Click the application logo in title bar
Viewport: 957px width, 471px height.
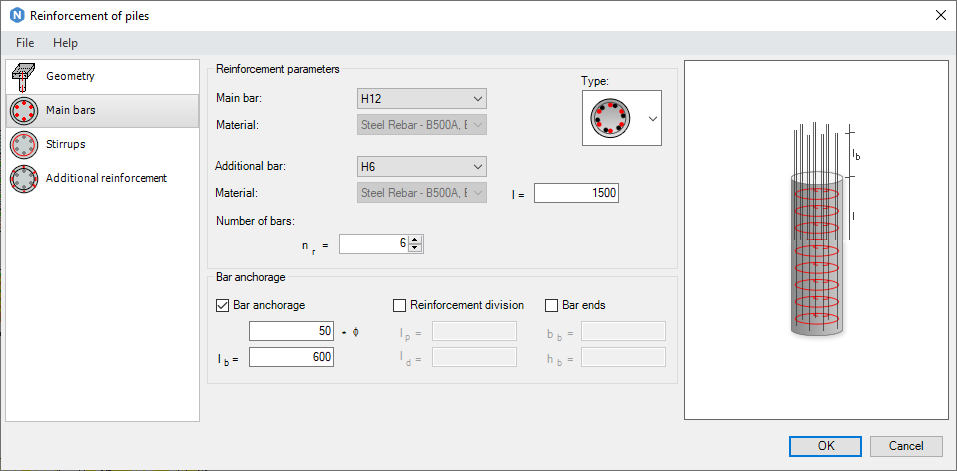click(14, 16)
